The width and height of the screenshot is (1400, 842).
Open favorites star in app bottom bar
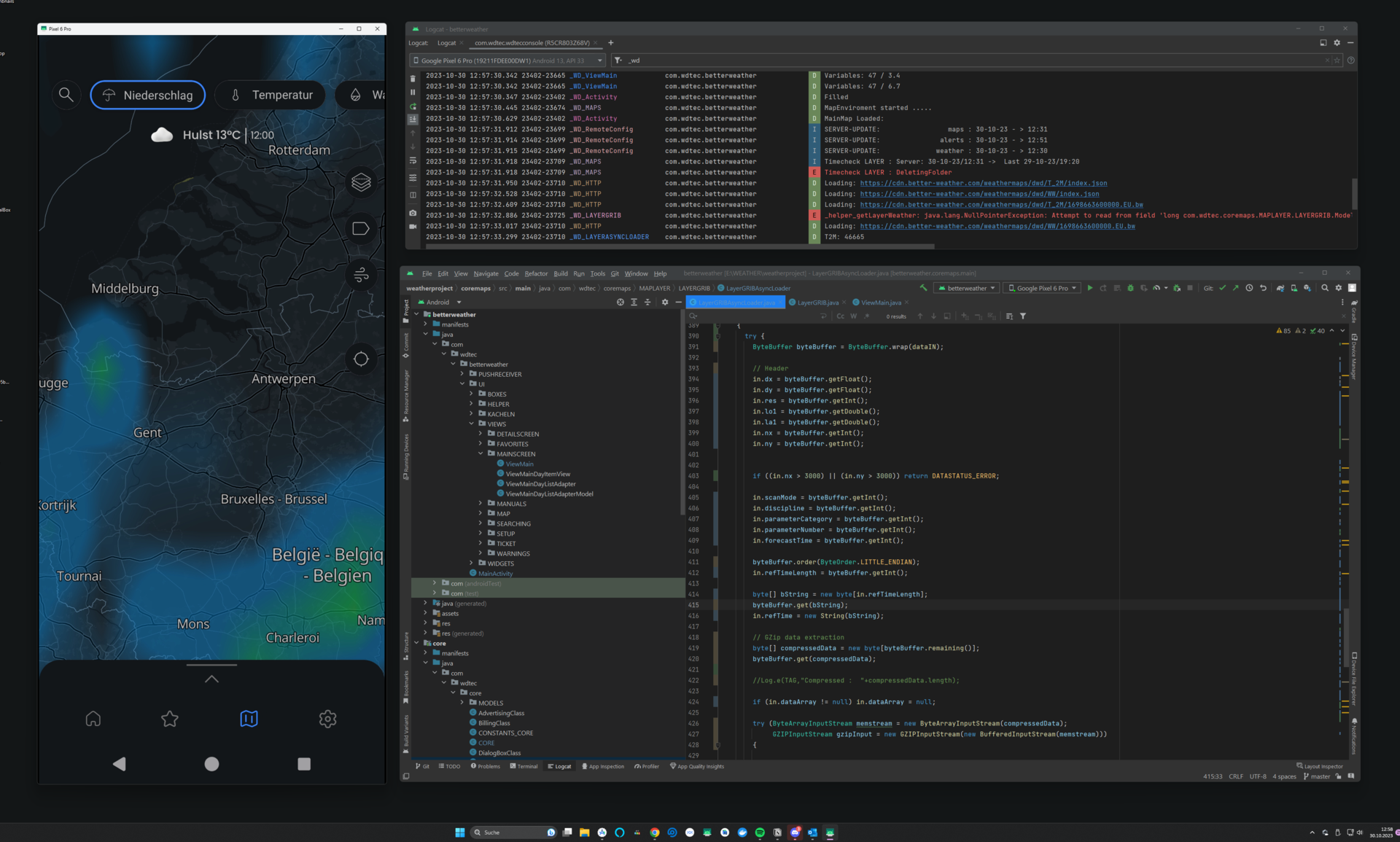170,719
